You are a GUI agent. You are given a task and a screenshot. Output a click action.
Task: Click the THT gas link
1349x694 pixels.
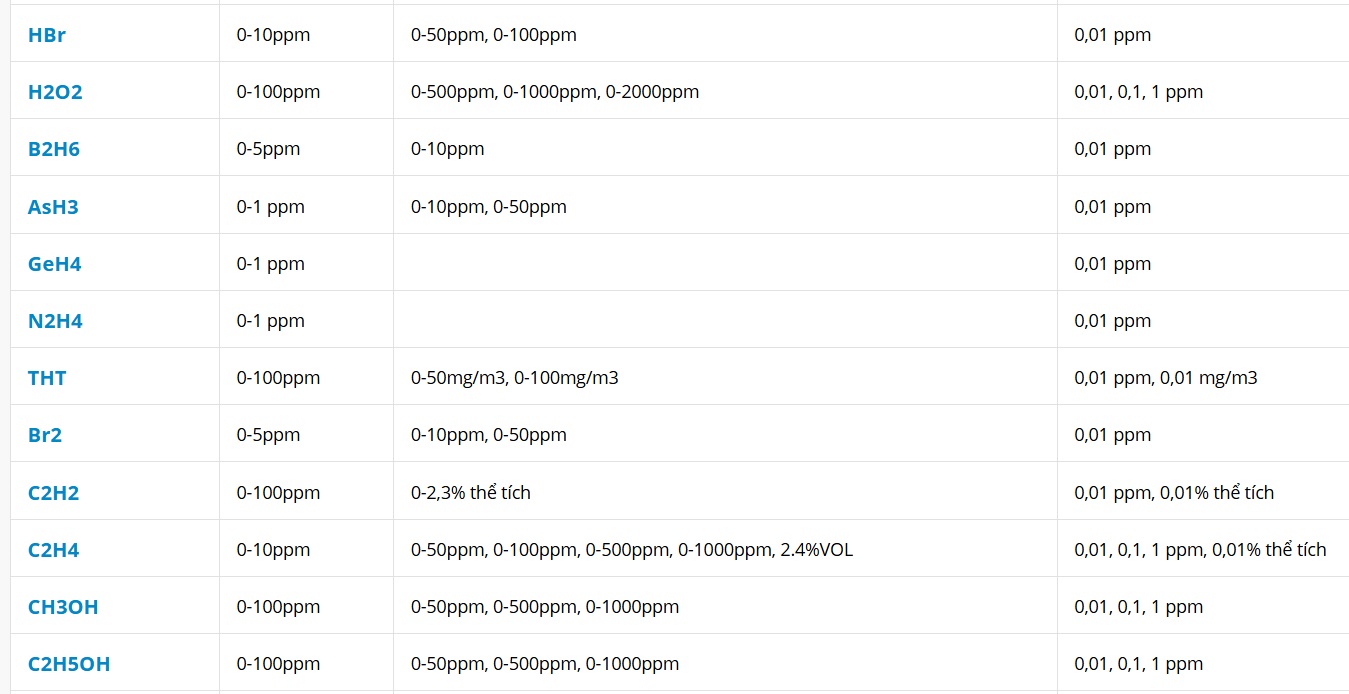(47, 378)
